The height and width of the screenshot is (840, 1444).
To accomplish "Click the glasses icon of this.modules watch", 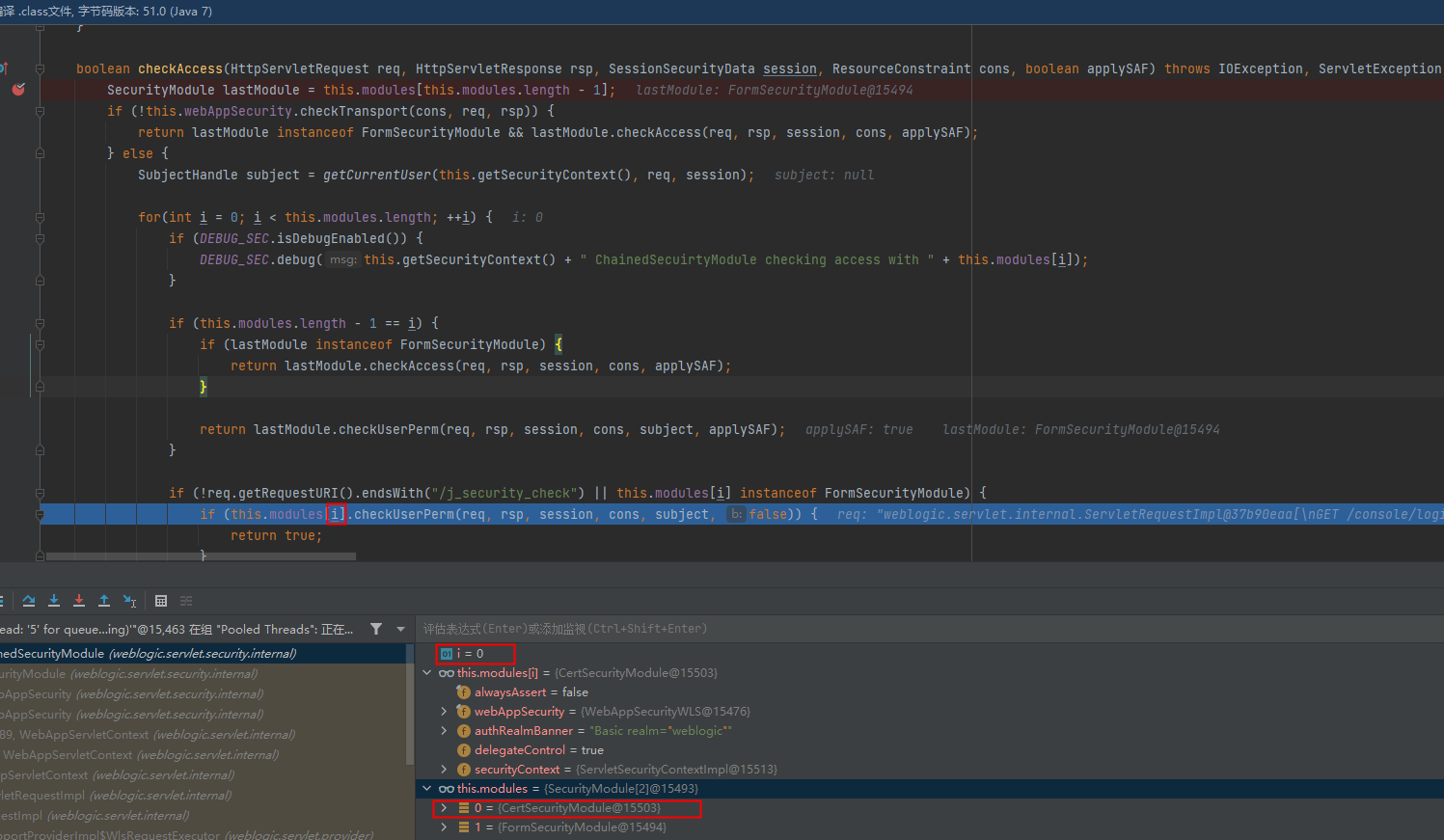I will click(x=446, y=789).
